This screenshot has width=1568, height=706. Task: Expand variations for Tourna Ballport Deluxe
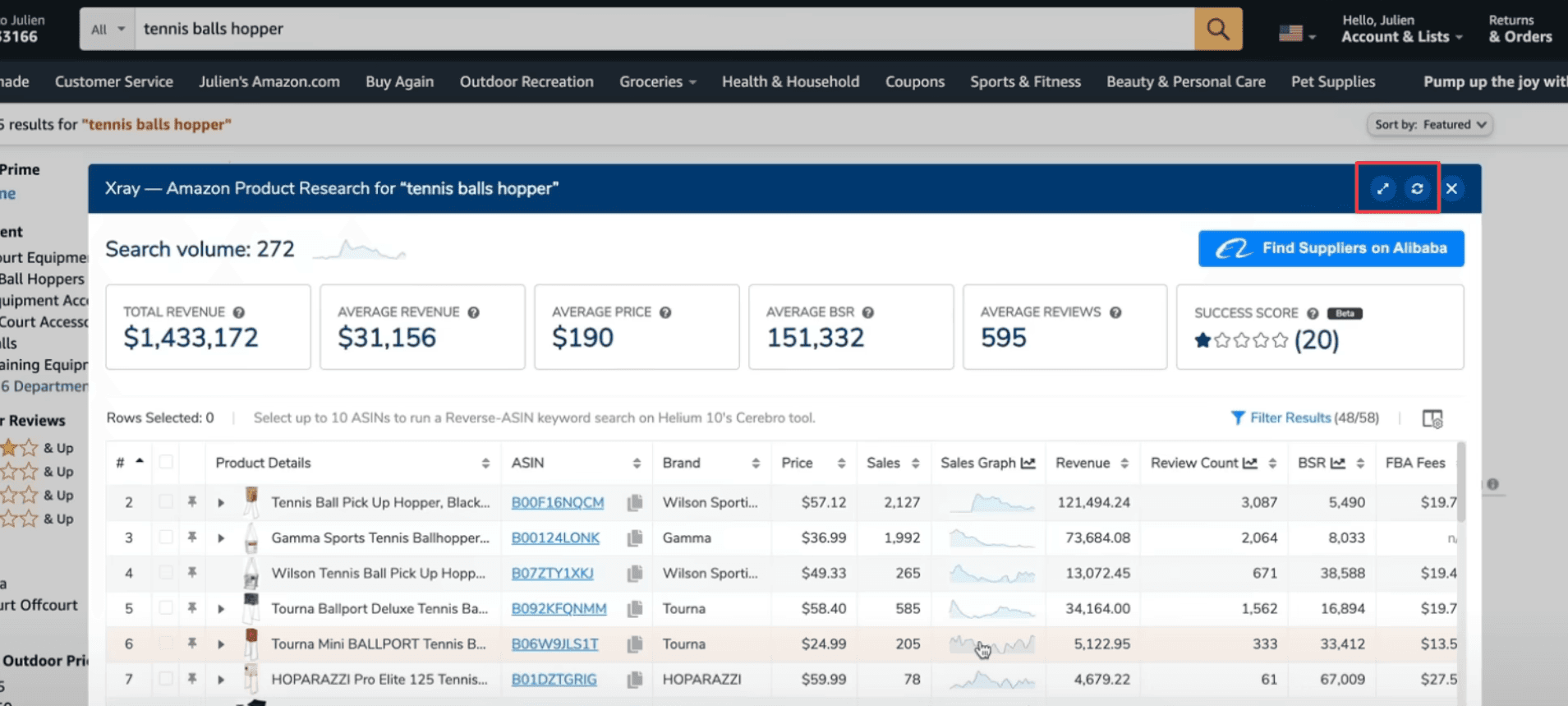pos(221,609)
